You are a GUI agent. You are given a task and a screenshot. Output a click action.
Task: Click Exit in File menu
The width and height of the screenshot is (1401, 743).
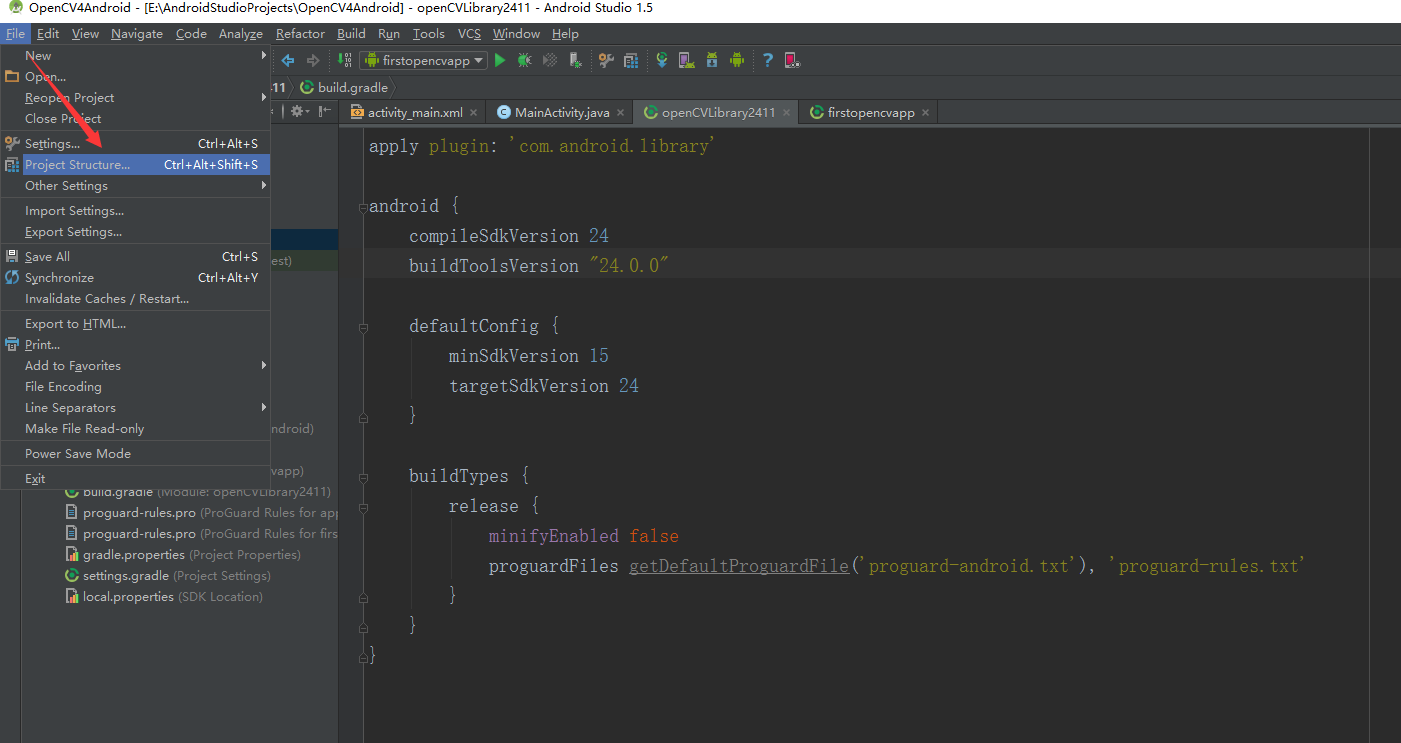[135, 479]
